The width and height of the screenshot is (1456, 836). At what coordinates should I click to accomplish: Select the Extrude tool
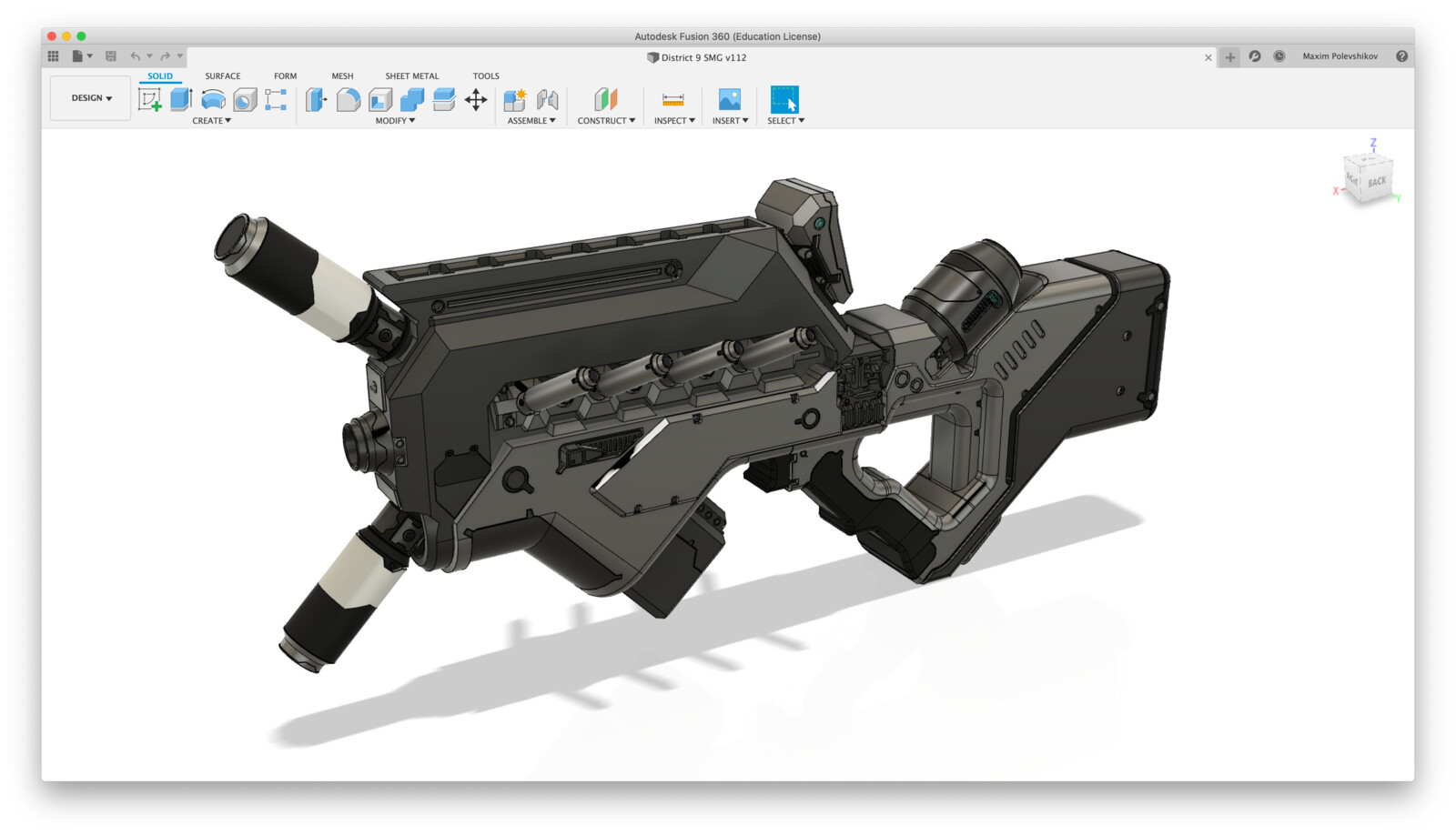pyautogui.click(x=181, y=99)
